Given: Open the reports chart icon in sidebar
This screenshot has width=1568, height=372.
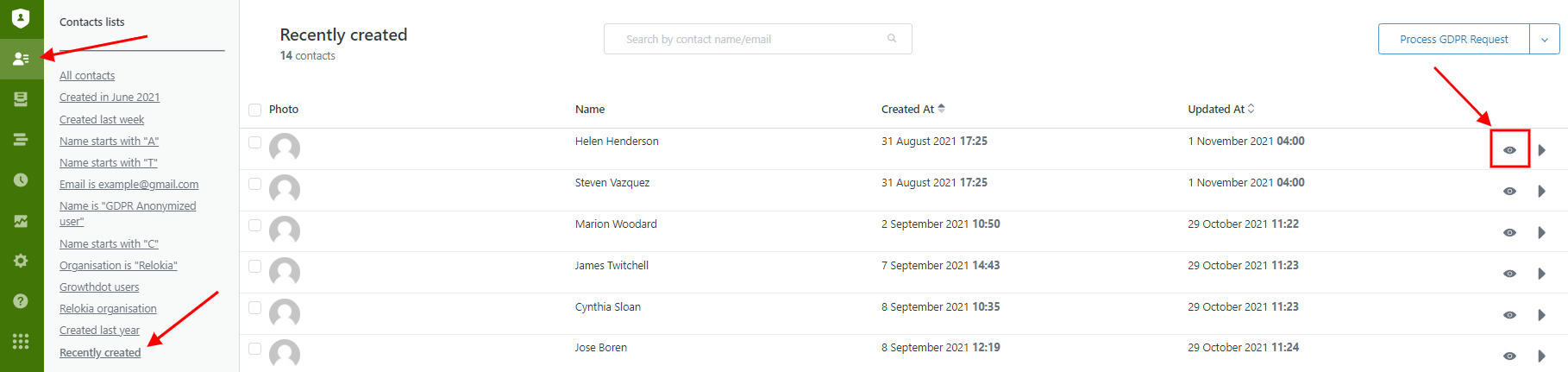Looking at the screenshot, I should coord(21,221).
